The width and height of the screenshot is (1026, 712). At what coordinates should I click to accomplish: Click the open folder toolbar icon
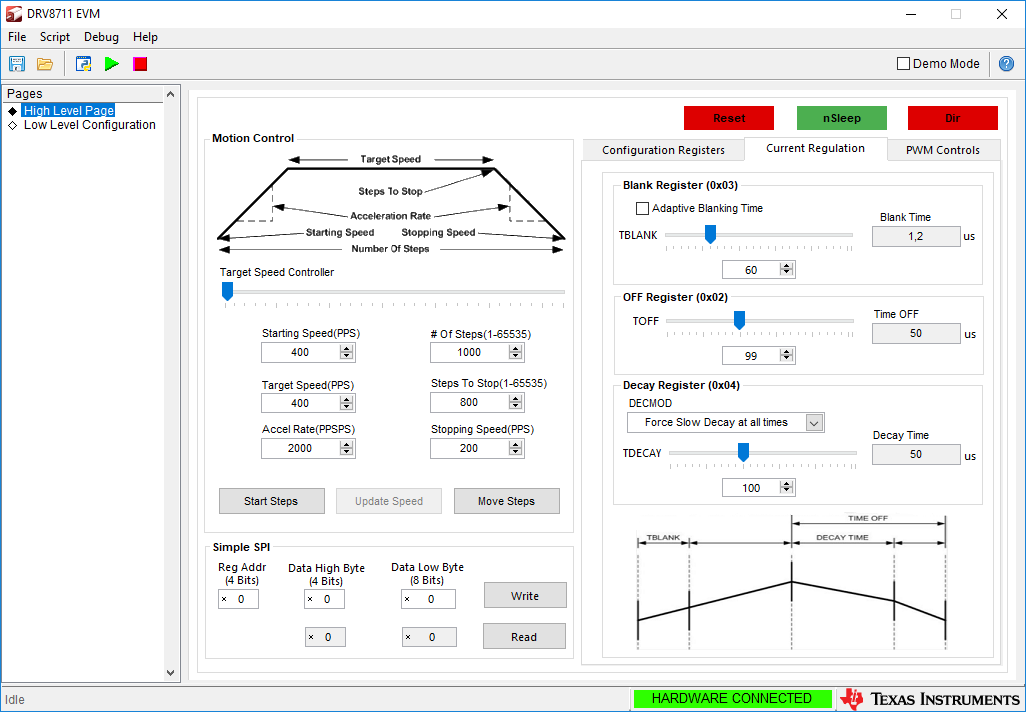pyautogui.click(x=44, y=63)
